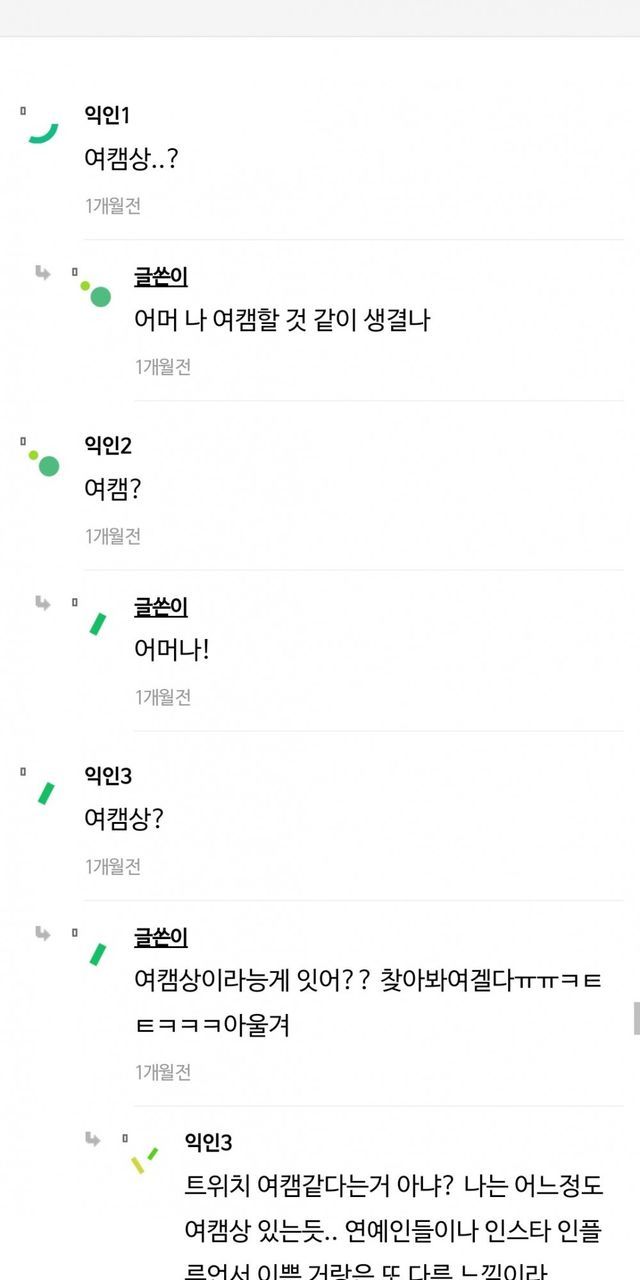
Task: Click the reply arrow next to '어머나!' reply
Action: coord(43,603)
